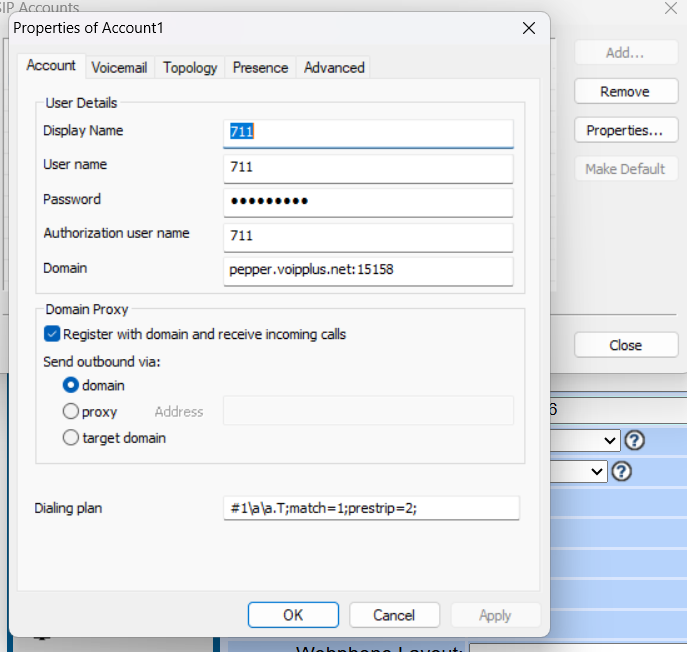Focus the Dialing plan text field
The image size is (687, 652).
point(371,508)
